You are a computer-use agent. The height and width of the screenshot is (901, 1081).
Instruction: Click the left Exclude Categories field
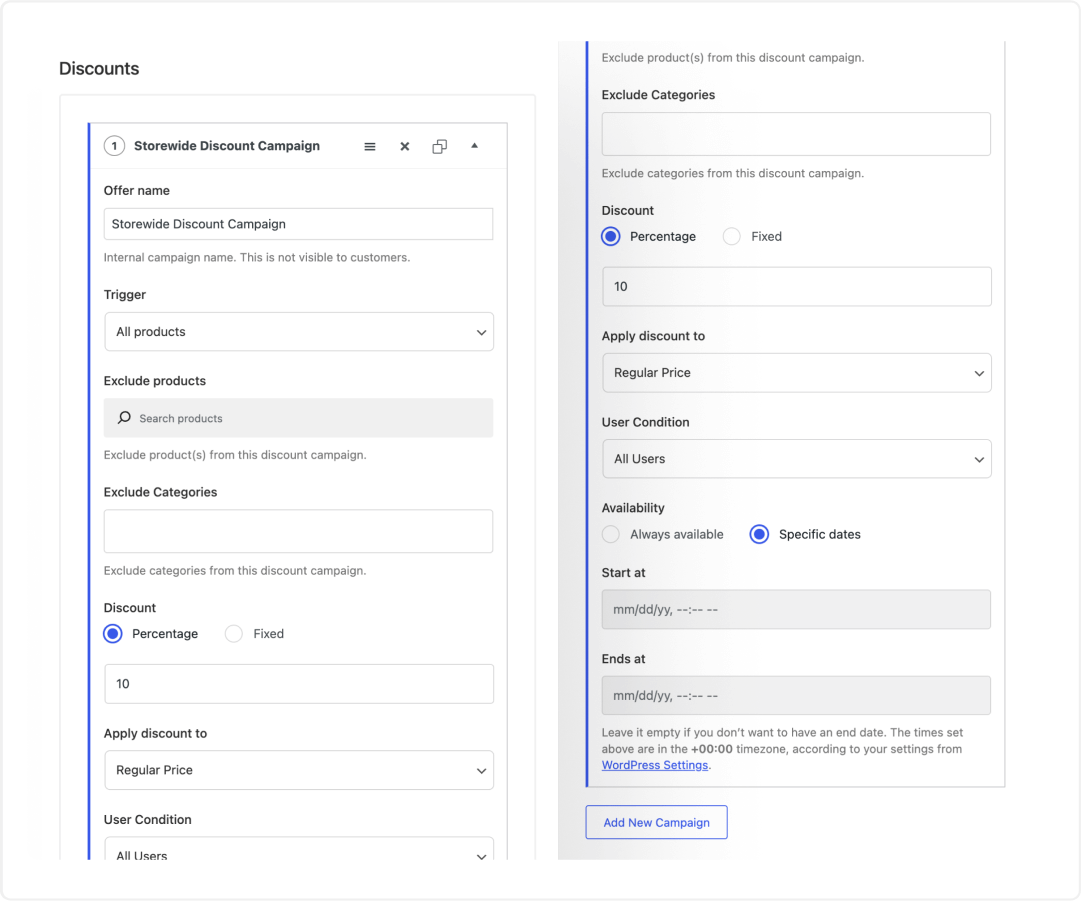pyautogui.click(x=299, y=531)
